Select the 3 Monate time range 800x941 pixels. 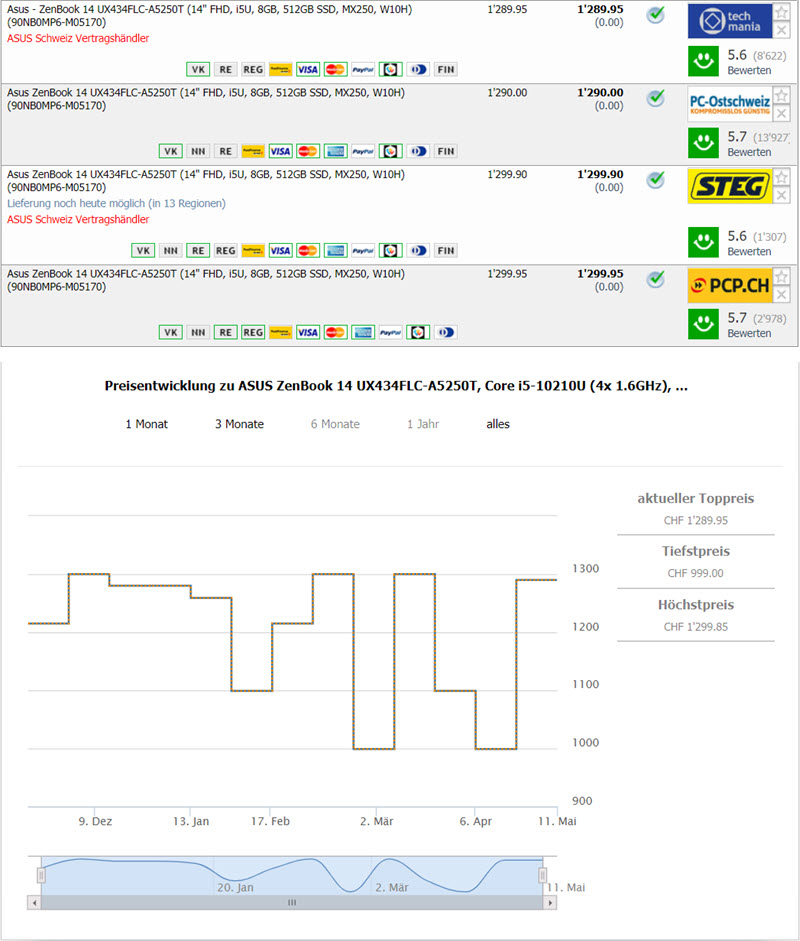click(239, 424)
